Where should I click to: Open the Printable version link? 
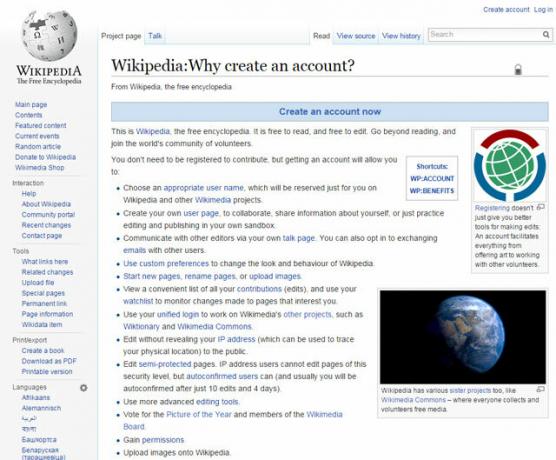pyautogui.click(x=47, y=372)
